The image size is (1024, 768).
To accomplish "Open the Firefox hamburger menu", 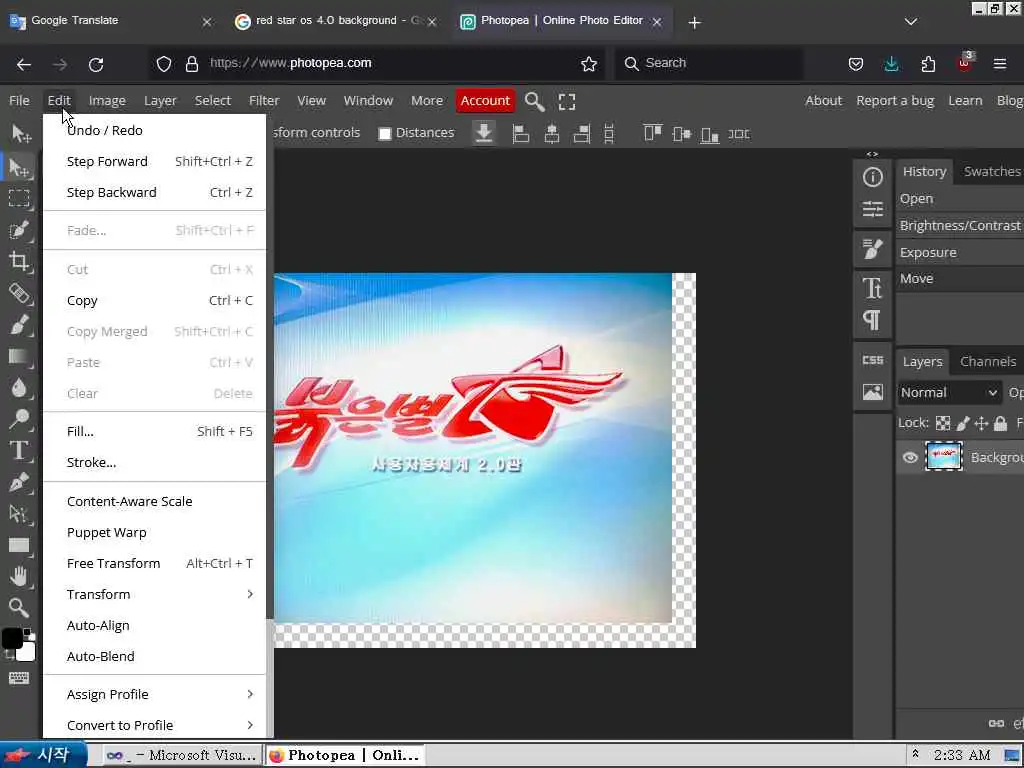I will pyautogui.click(x=1000, y=63).
